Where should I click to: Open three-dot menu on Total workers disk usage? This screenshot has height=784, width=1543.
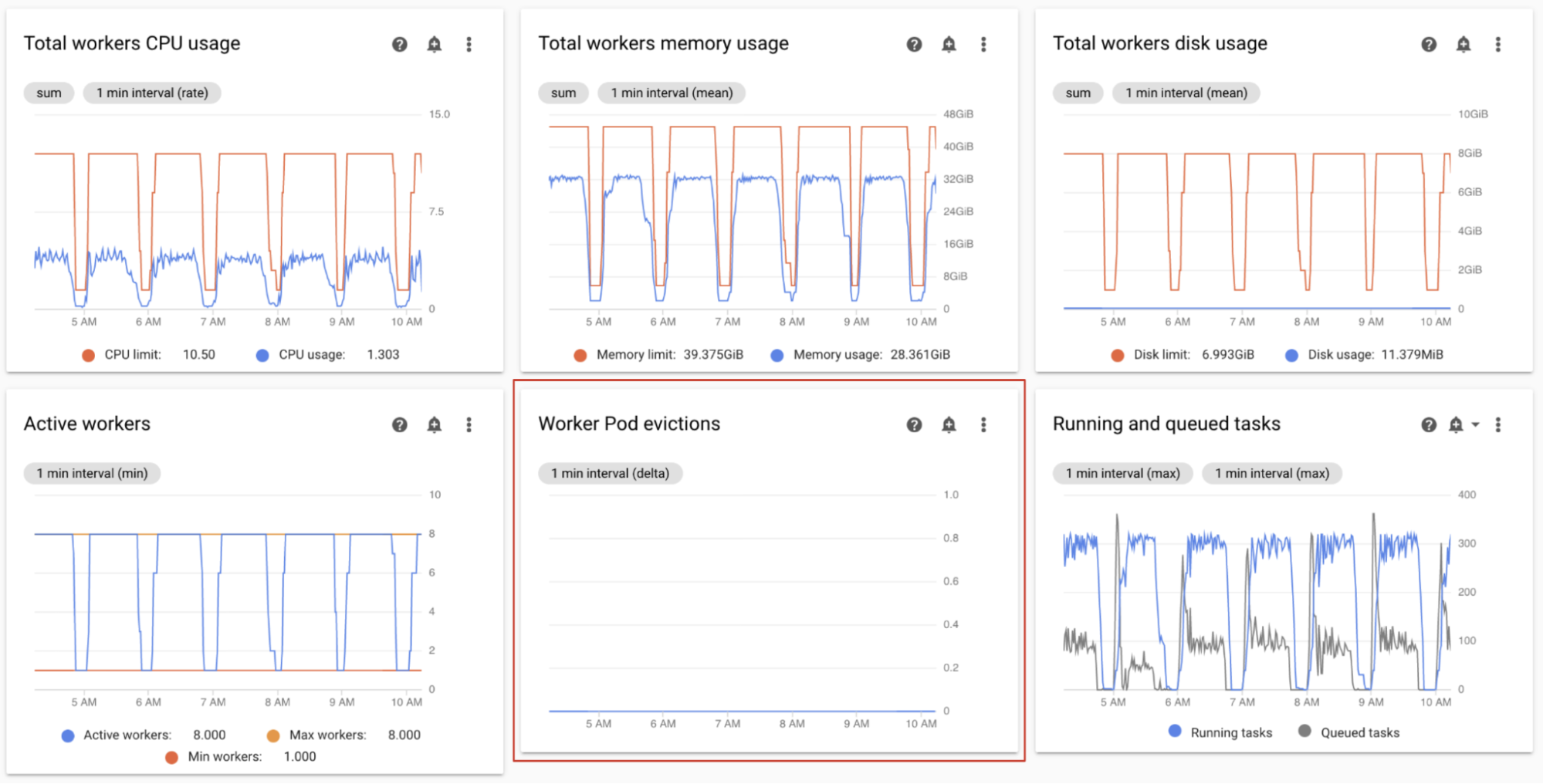coord(1497,45)
